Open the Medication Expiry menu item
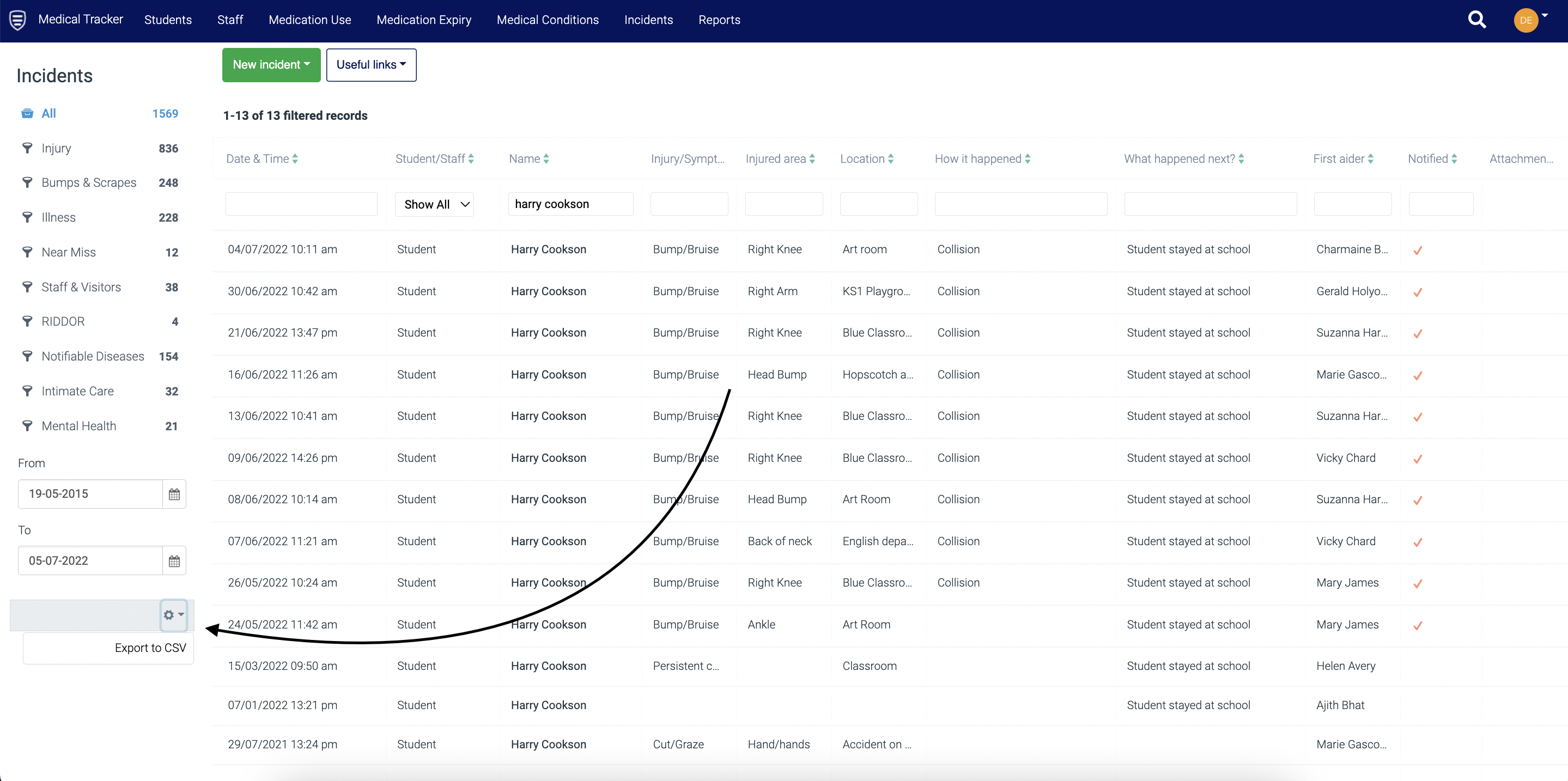Viewport: 1568px width, 781px height. (x=424, y=20)
